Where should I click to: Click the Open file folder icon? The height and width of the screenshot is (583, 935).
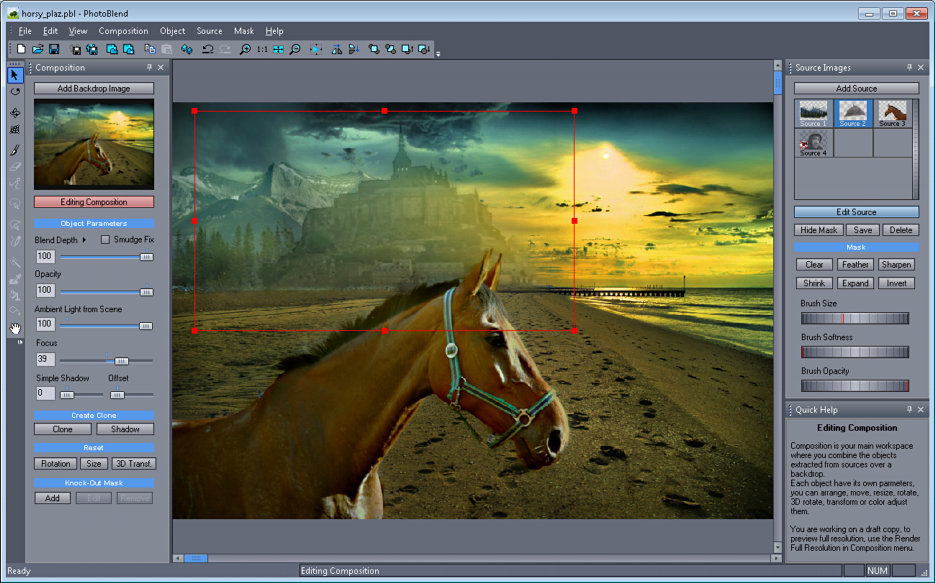coord(37,49)
